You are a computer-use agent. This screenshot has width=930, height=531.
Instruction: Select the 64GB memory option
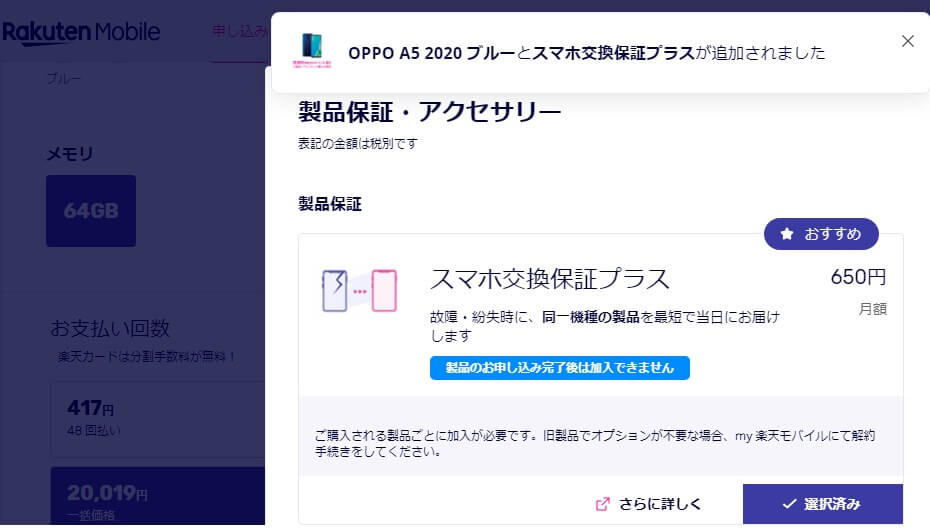coord(91,211)
